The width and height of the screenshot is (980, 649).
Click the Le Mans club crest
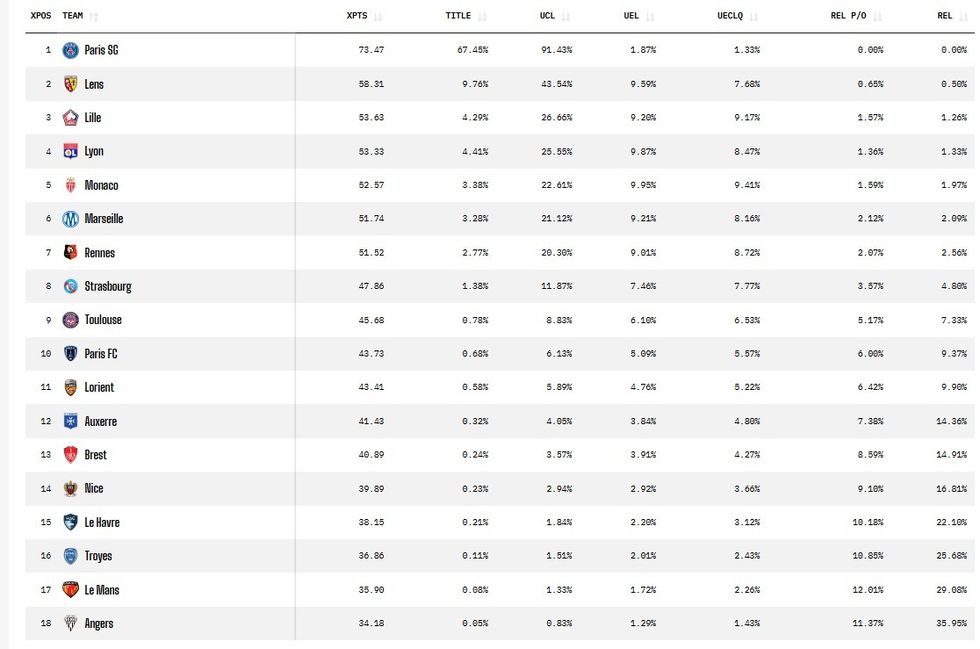71,590
